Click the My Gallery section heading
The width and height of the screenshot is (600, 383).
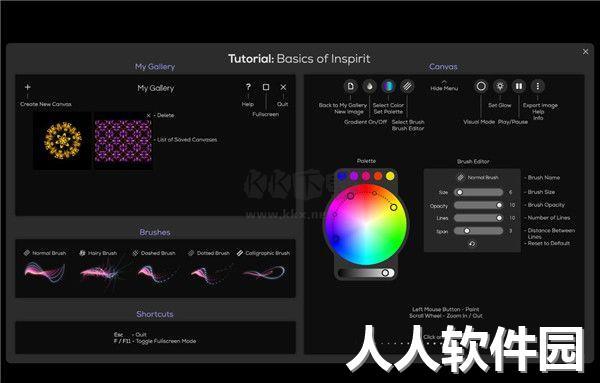(155, 67)
